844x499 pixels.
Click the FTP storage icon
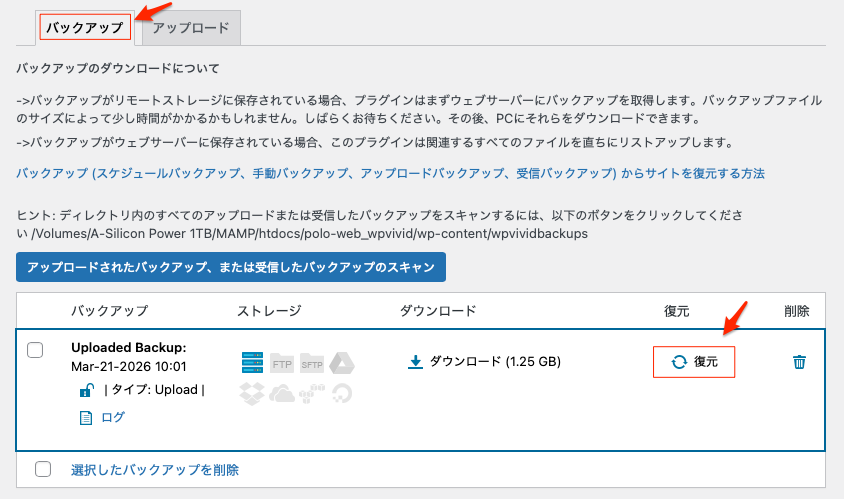coord(282,363)
